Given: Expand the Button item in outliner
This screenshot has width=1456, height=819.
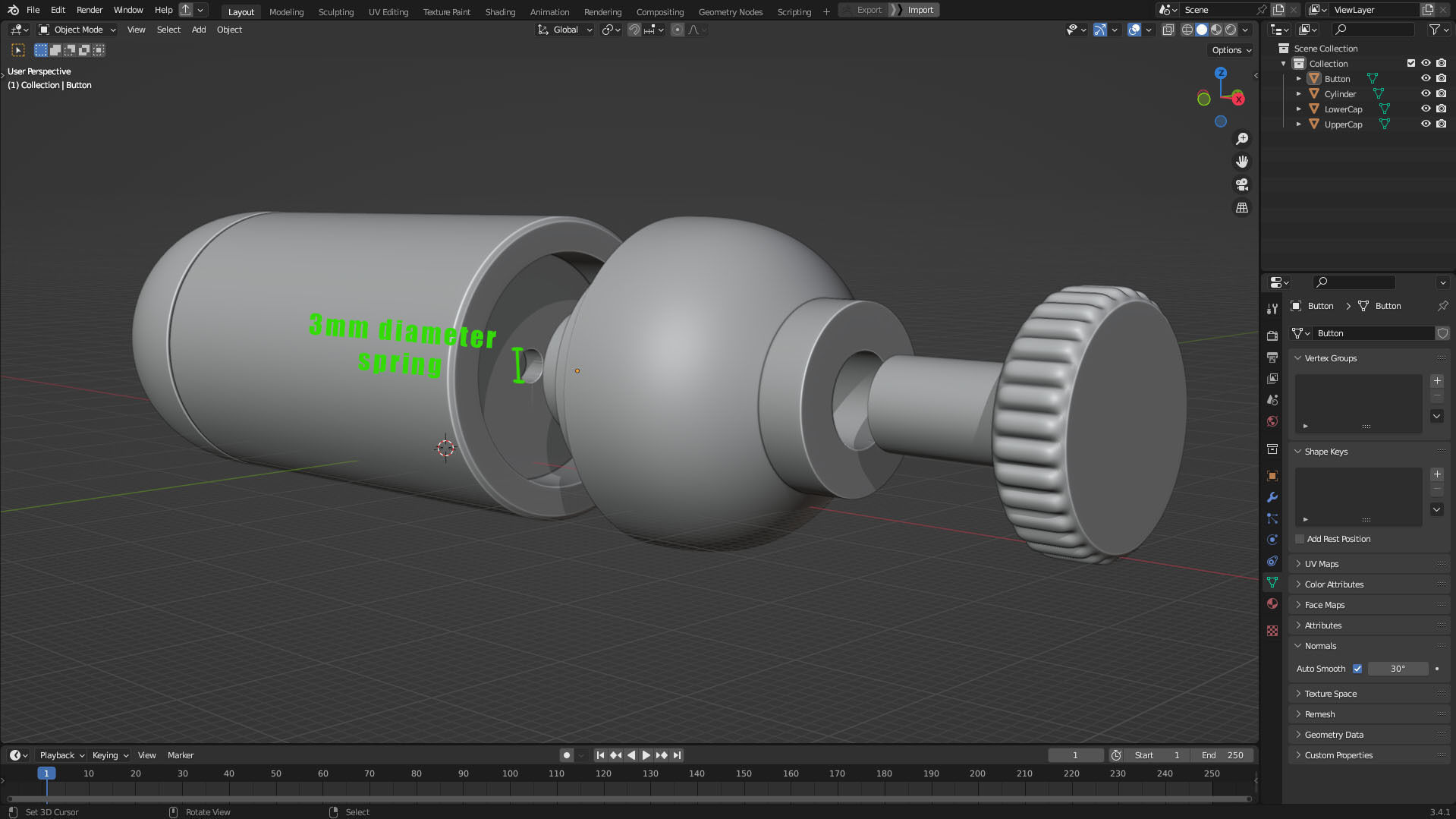Looking at the screenshot, I should [x=1298, y=78].
